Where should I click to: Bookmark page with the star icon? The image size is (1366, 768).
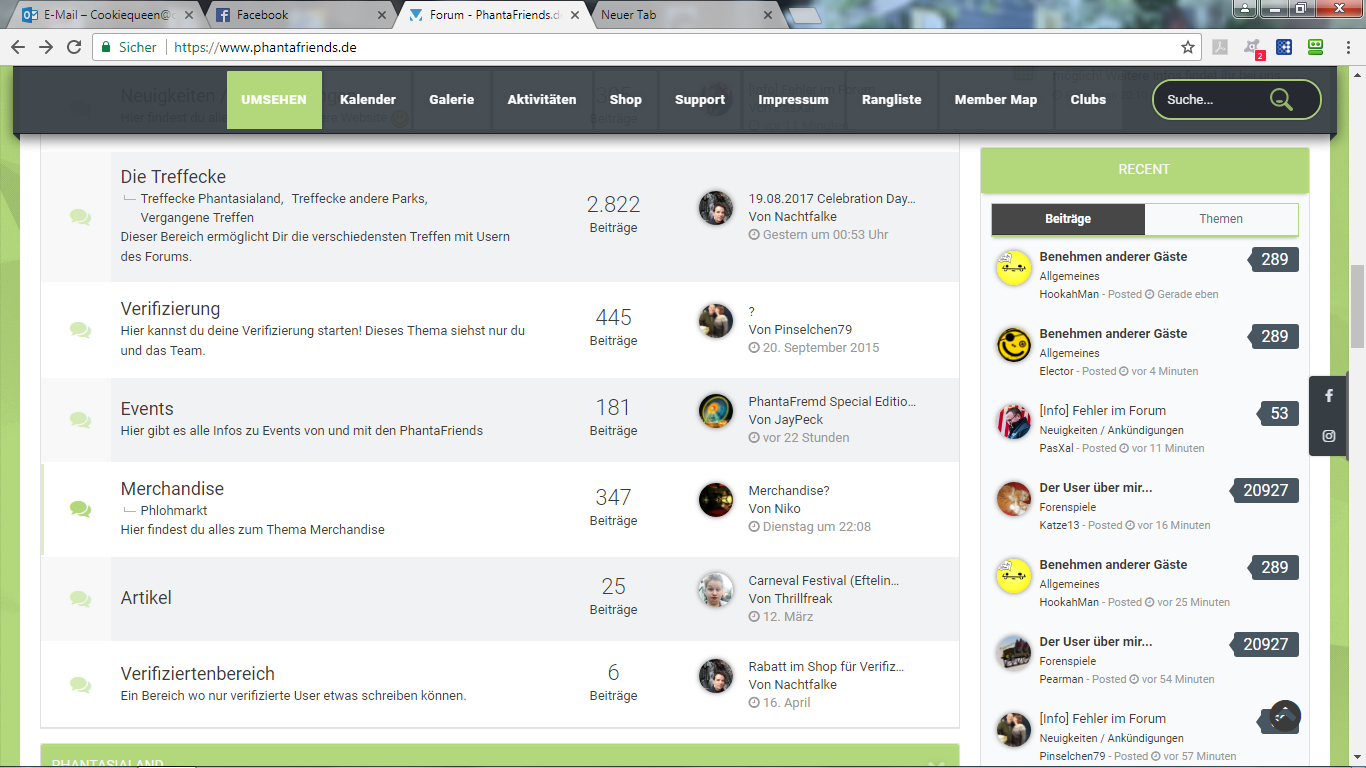point(1188,47)
